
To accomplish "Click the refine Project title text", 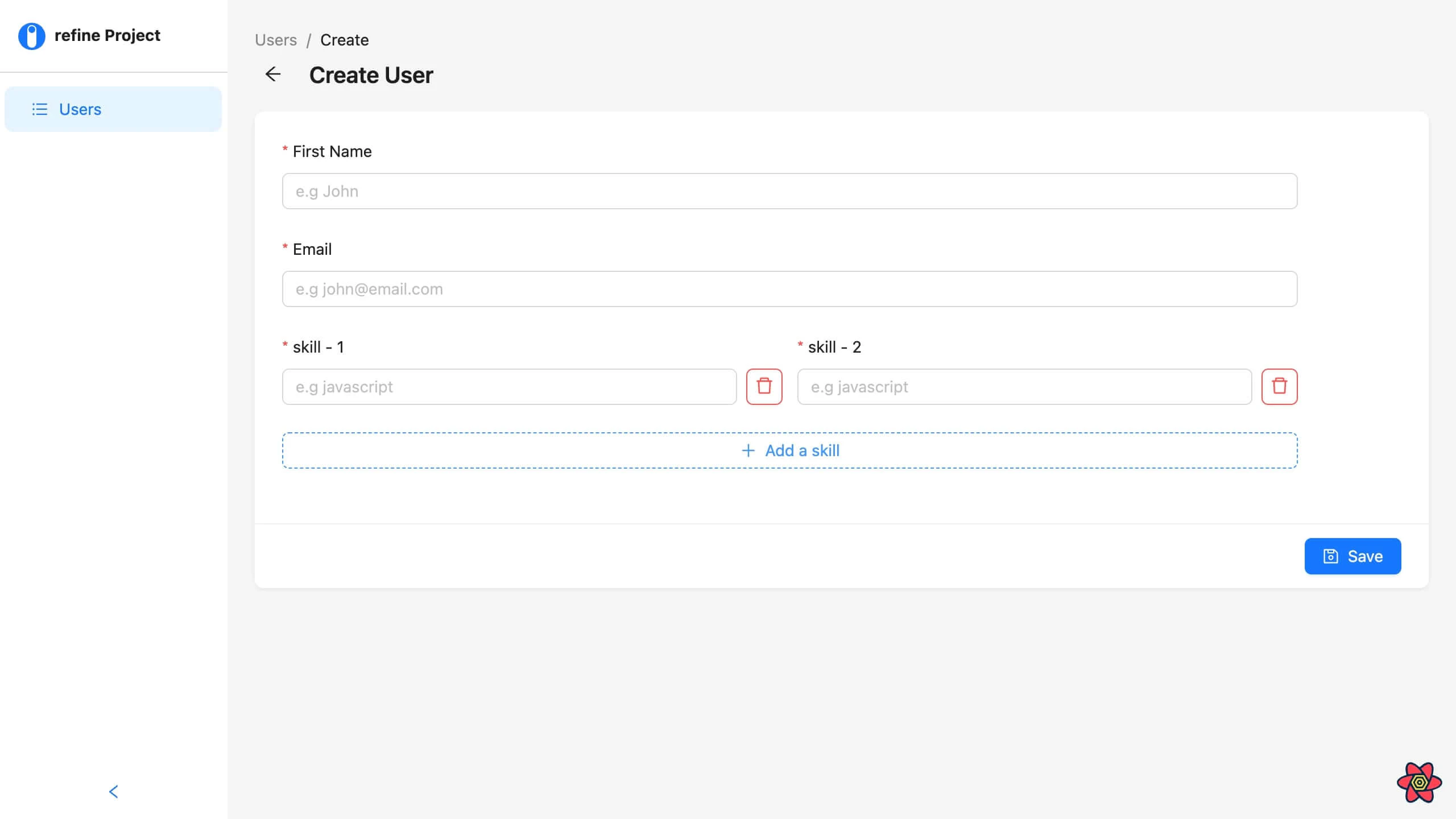I will pos(107,35).
